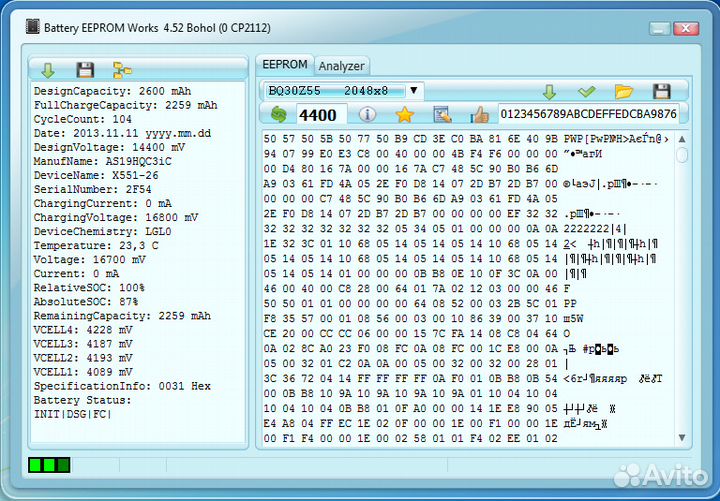This screenshot has width=720, height=501.
Task: Click the green circular arrows refresh icon
Action: click(279, 115)
